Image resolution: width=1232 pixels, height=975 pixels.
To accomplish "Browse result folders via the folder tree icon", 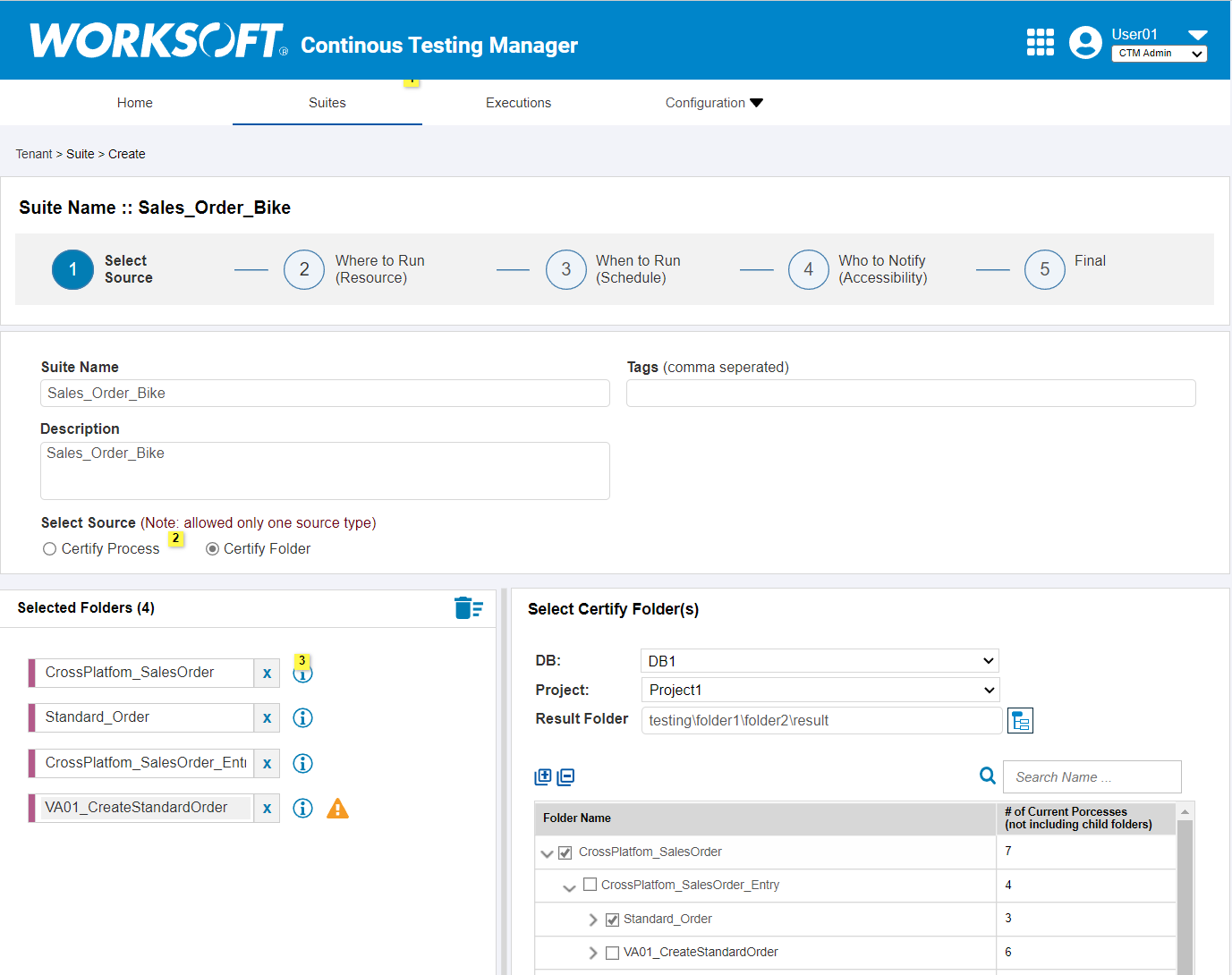I will coord(1020,720).
